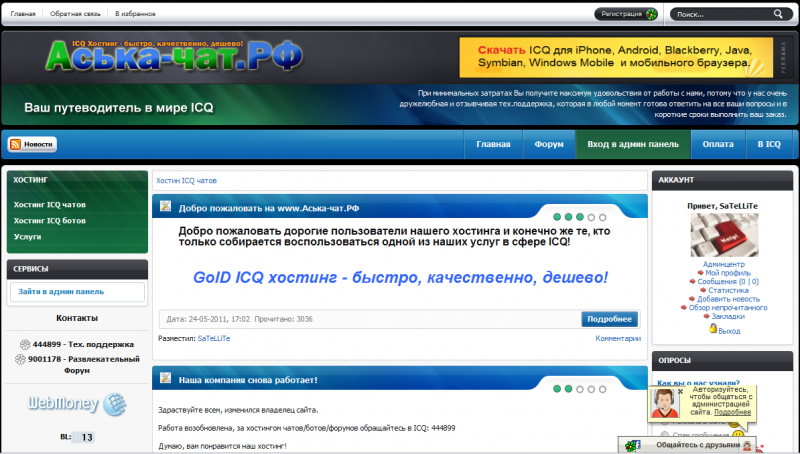800x454 pixels.
Task: Click the ICQ flower icon next to 9001178
Action: point(20,359)
